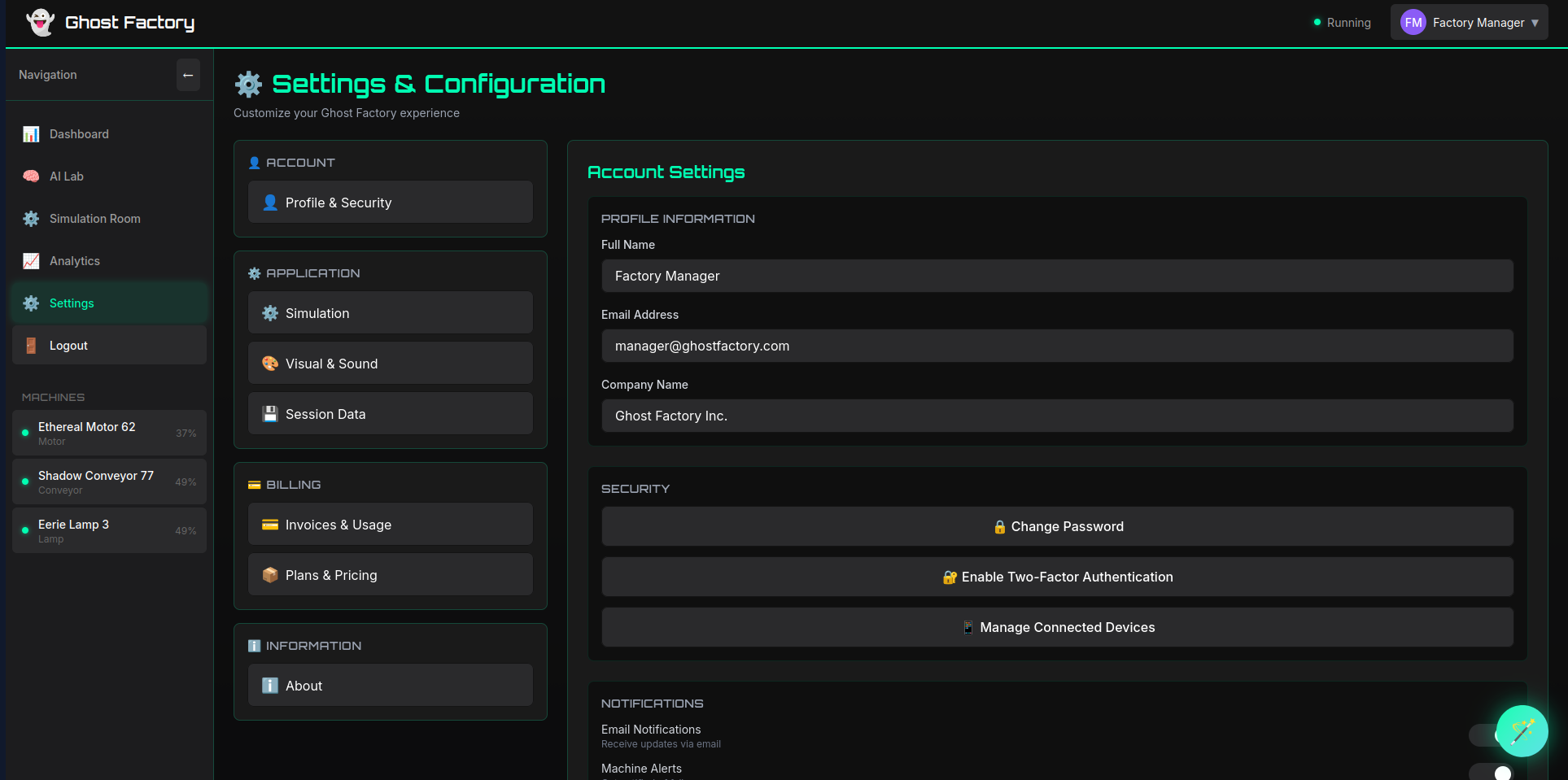Toggle the Machine Alerts switch
Viewport: 1568px width, 780px height.
click(1491, 773)
